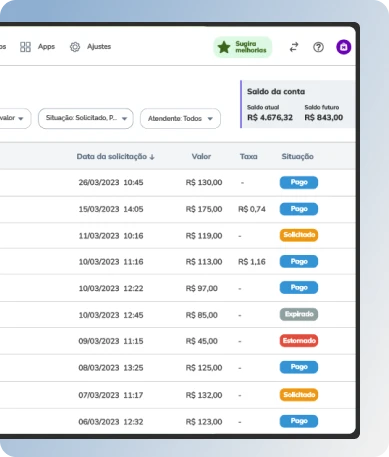Click the green star icon
The height and width of the screenshot is (457, 389).
click(224, 47)
